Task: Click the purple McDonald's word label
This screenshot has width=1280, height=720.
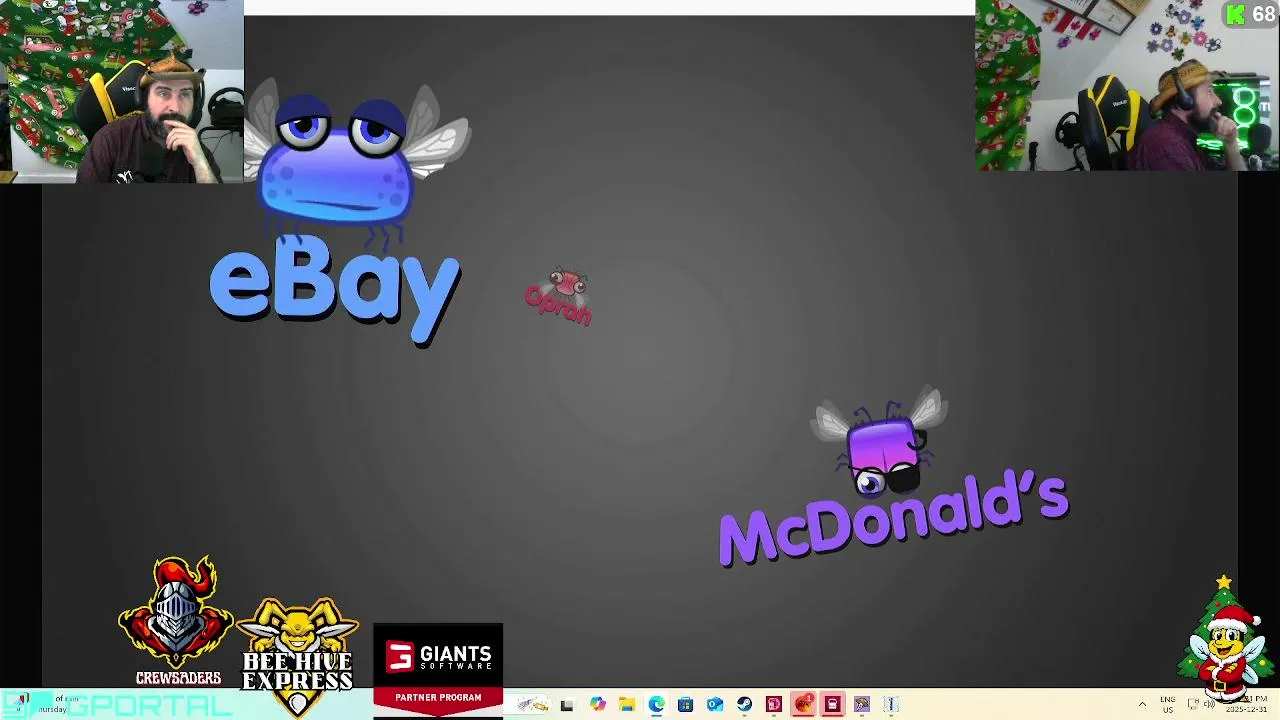Action: click(x=894, y=521)
